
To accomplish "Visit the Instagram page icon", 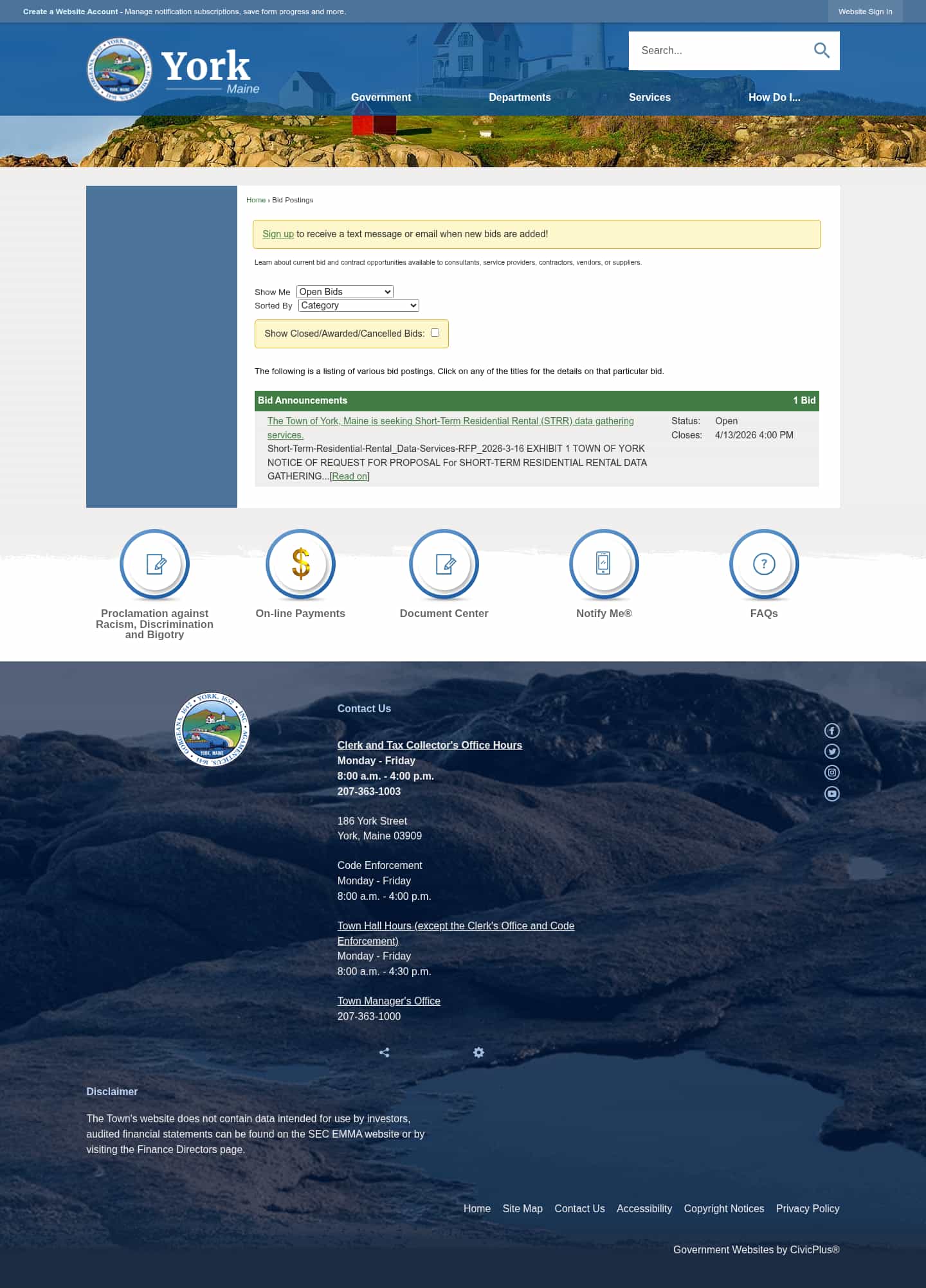I will point(832,773).
